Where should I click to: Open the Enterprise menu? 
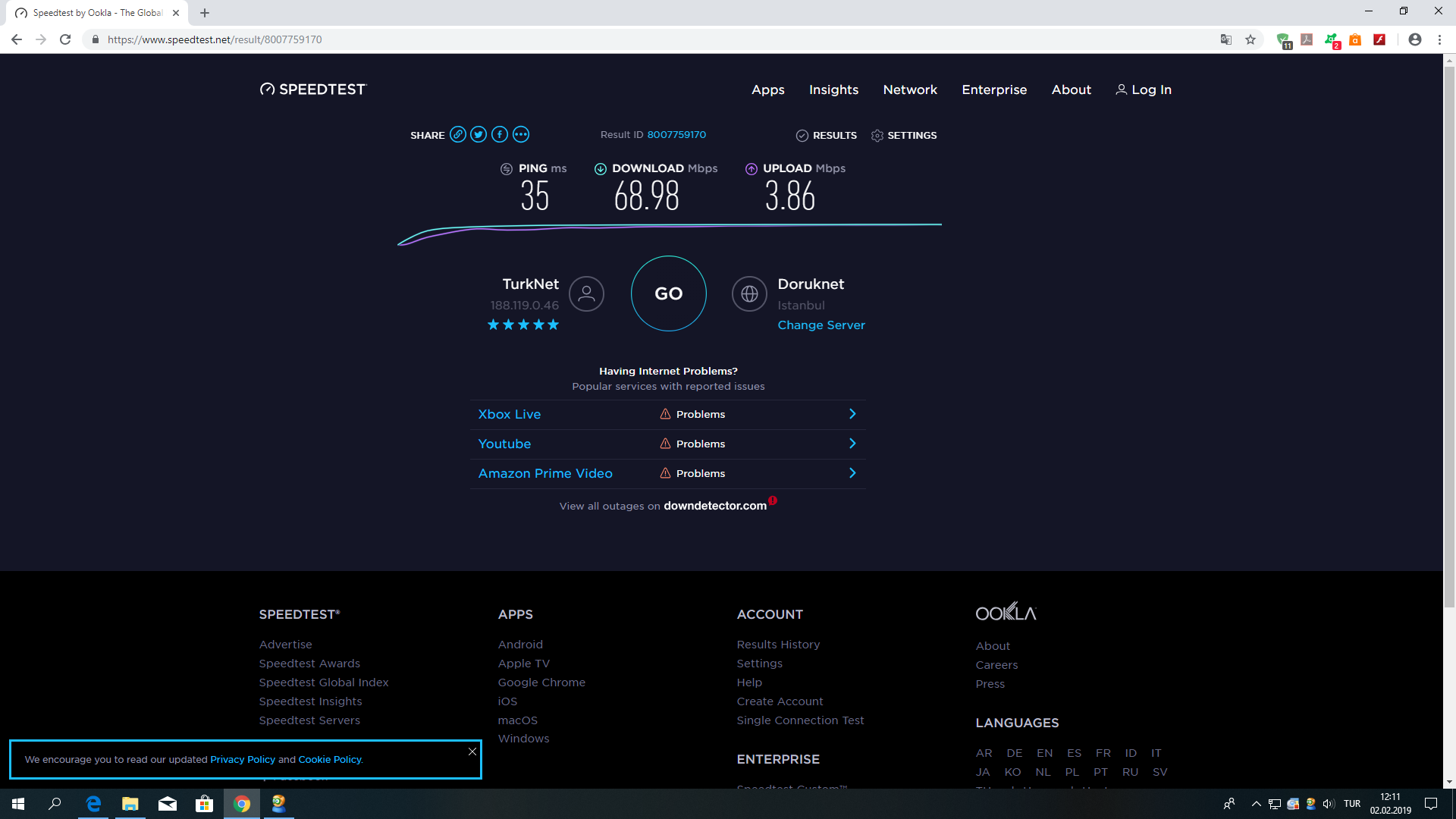[994, 89]
